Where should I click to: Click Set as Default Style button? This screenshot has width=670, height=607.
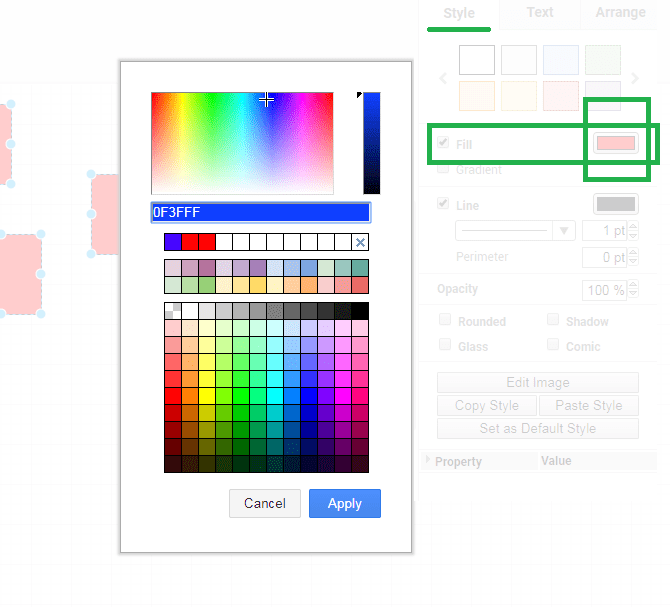(x=538, y=428)
